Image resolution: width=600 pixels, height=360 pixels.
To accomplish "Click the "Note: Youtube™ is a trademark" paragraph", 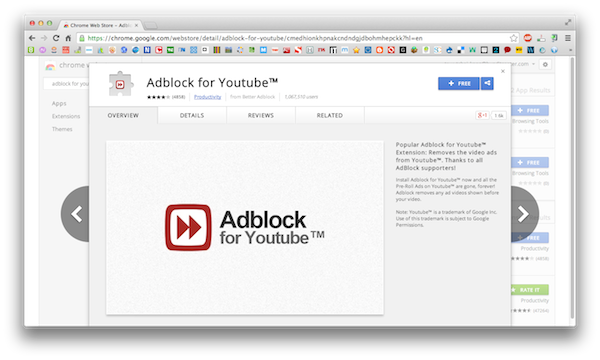I will [x=446, y=218].
